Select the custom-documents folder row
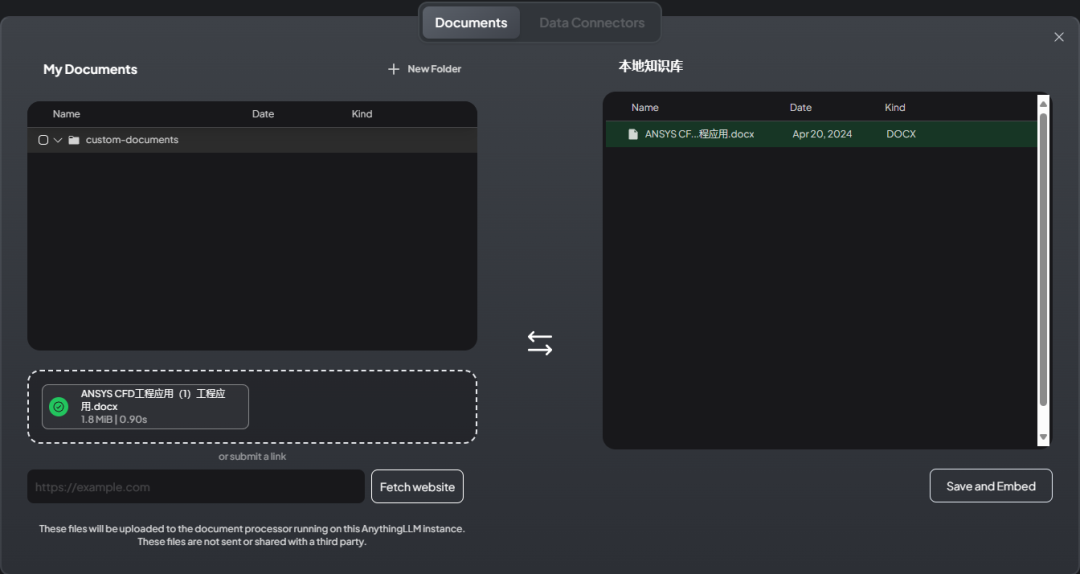Image resolution: width=1080 pixels, height=574 pixels. pos(250,140)
